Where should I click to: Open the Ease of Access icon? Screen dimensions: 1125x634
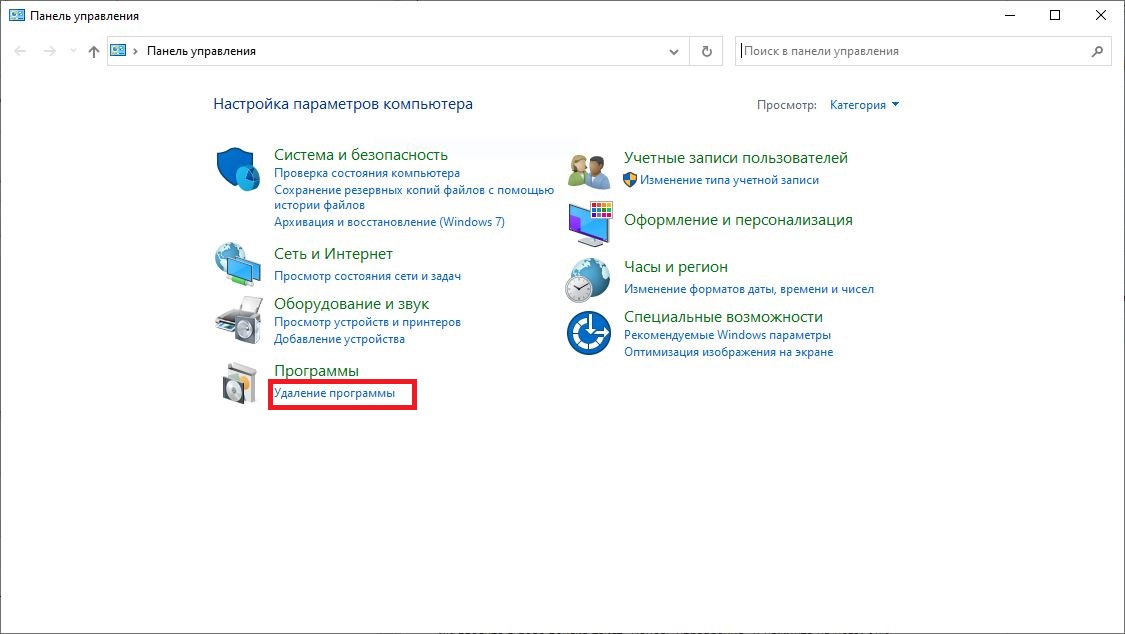click(x=589, y=333)
